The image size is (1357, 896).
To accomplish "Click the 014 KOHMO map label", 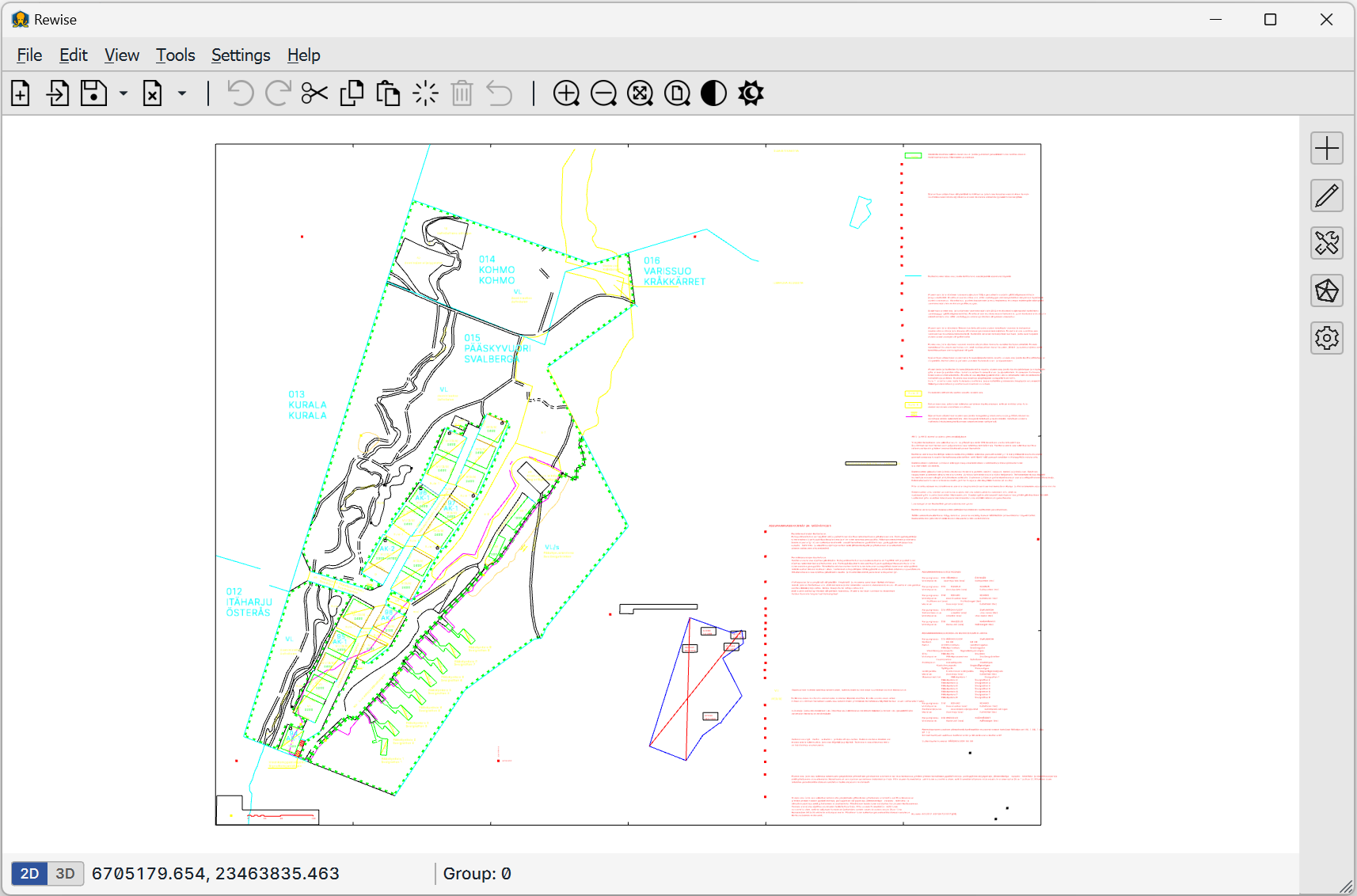I will 496,270.
